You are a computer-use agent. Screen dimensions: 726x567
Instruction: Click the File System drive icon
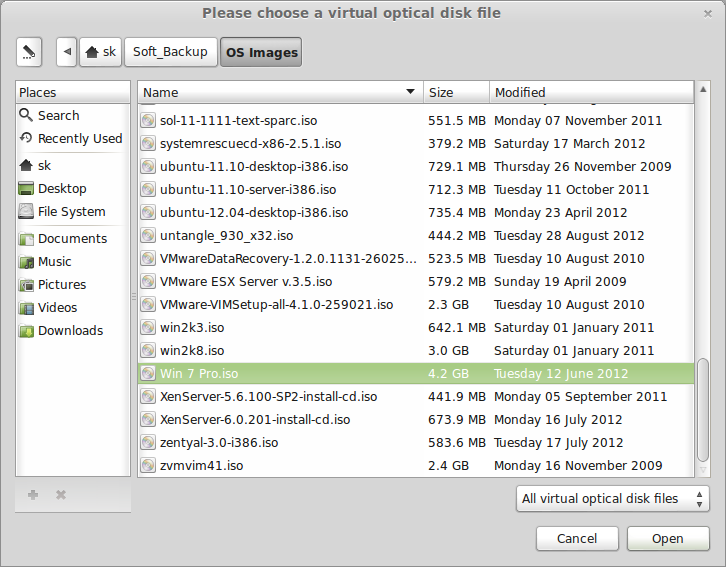(27, 212)
